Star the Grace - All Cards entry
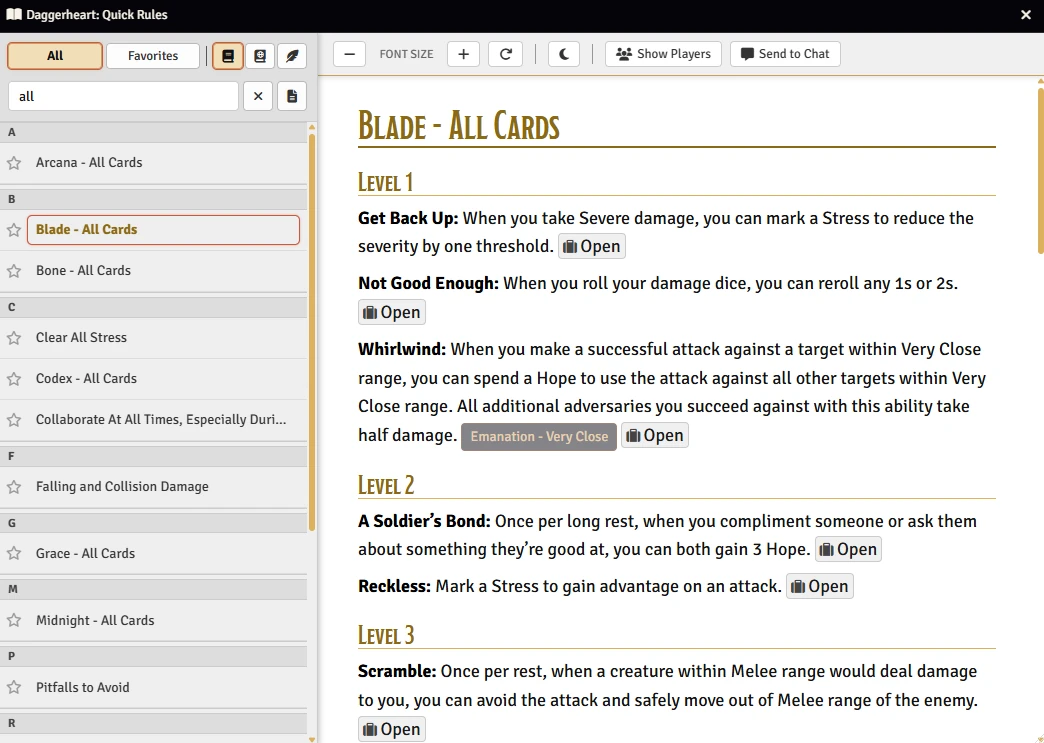The image size is (1044, 743). 14,553
